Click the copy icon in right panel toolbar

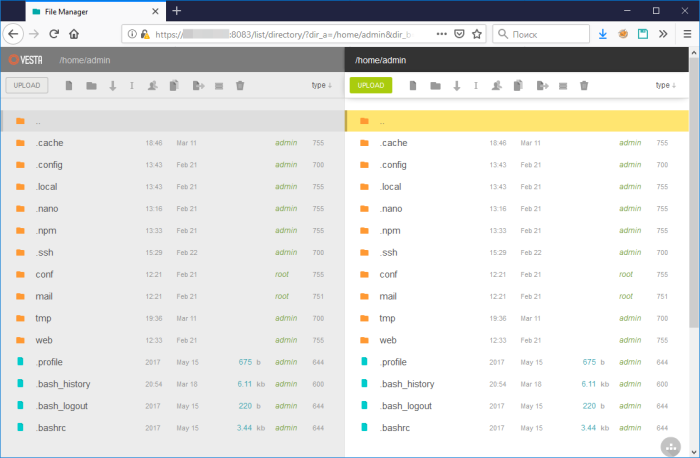[x=518, y=85]
